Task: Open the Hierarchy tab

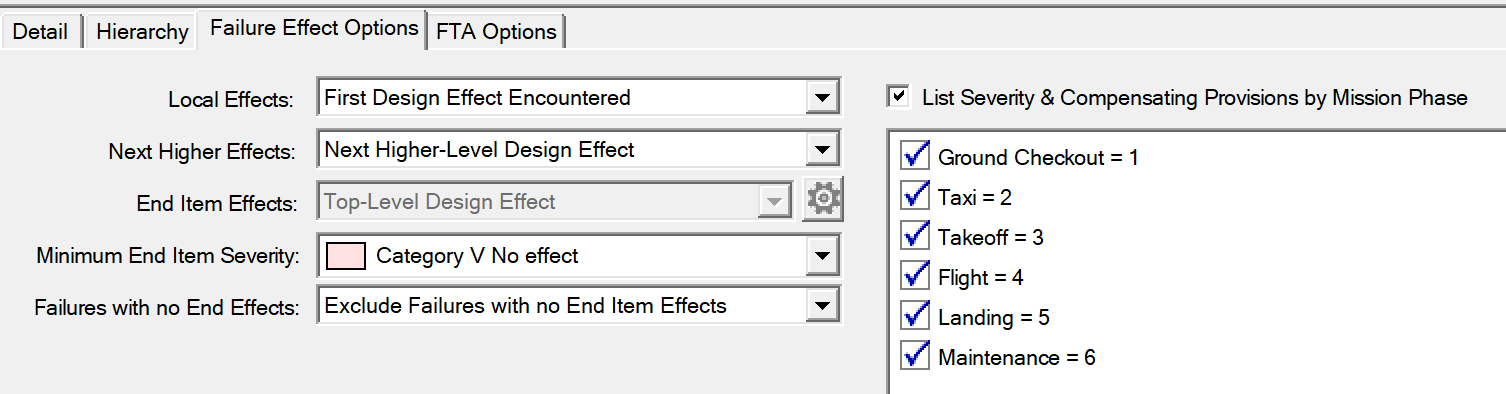Action: (142, 31)
